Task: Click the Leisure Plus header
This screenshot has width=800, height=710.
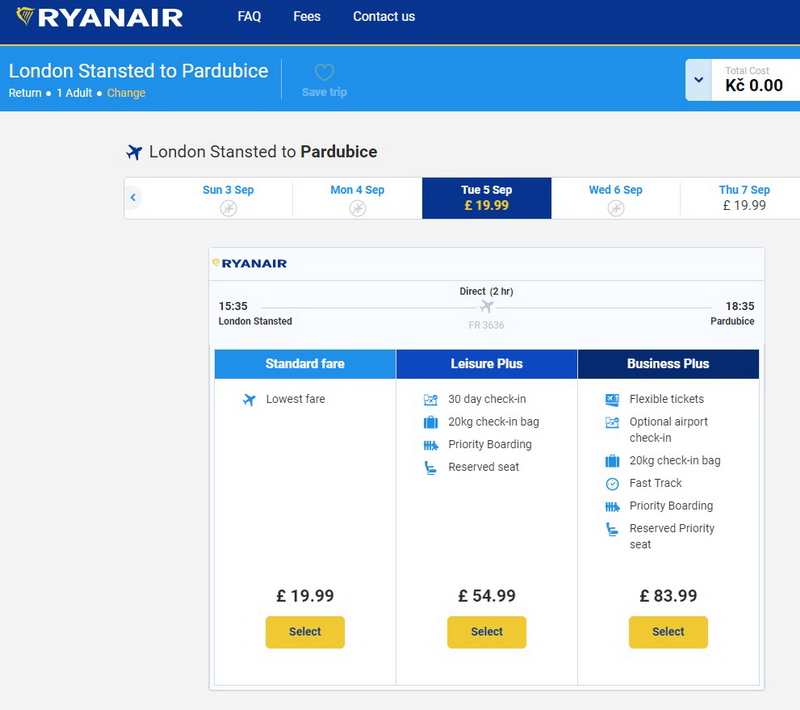Action: [487, 364]
